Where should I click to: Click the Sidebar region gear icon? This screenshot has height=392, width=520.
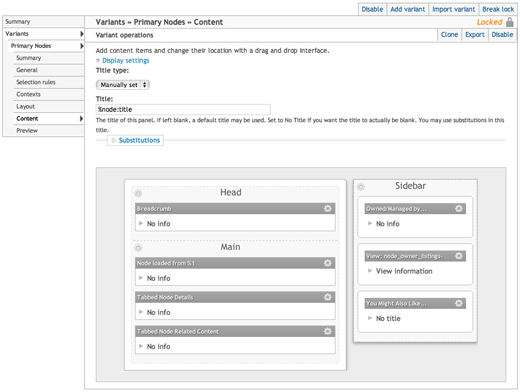pyautogui.click(x=361, y=187)
